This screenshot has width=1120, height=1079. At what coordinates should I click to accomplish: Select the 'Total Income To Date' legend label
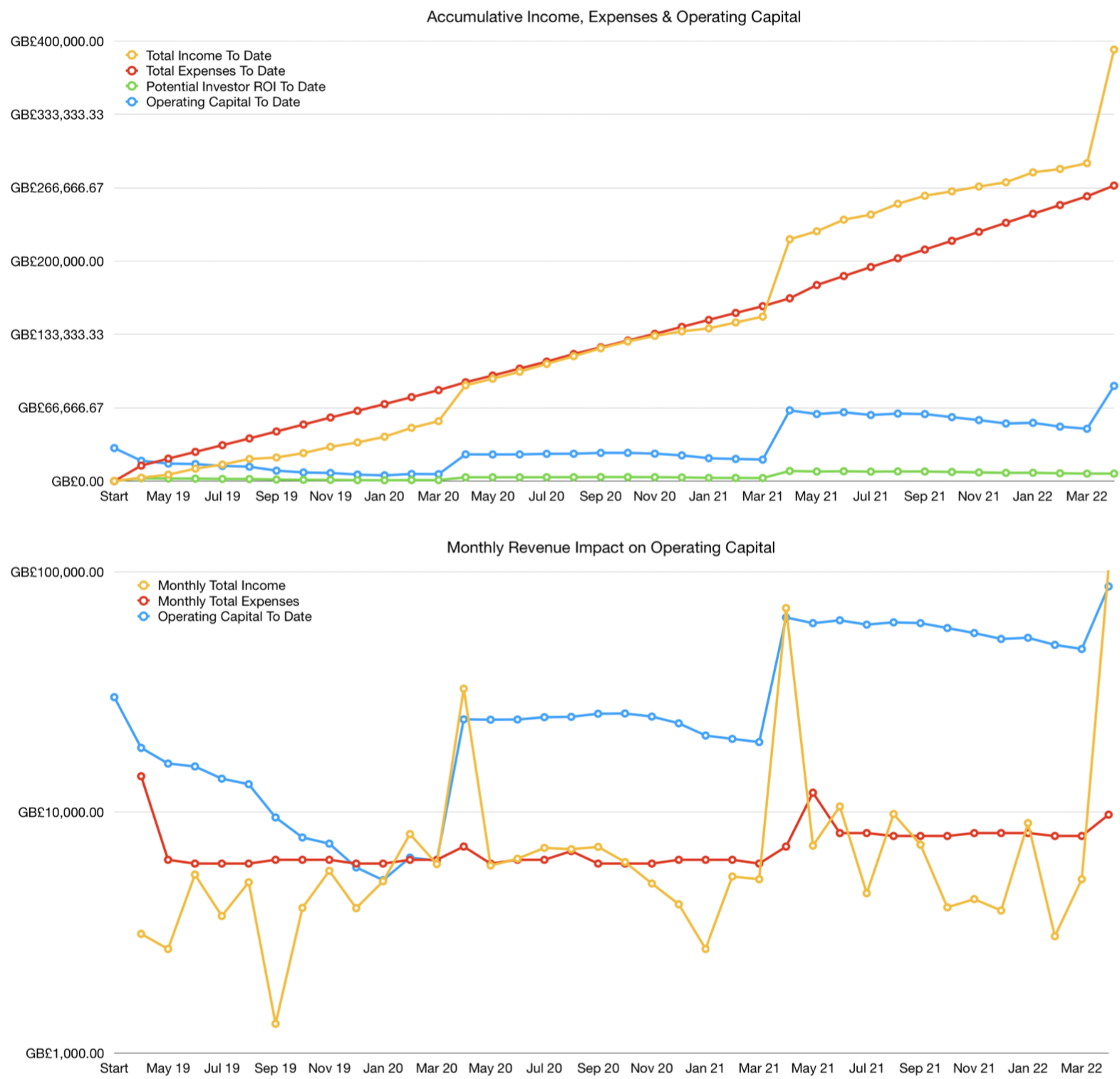coord(208,56)
